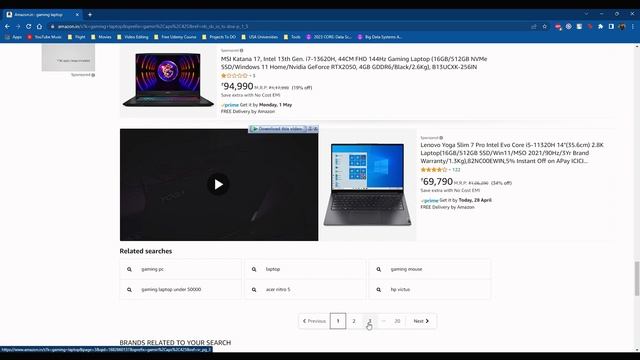Open the Projects To DO bookmarks folder

click(x=219, y=37)
